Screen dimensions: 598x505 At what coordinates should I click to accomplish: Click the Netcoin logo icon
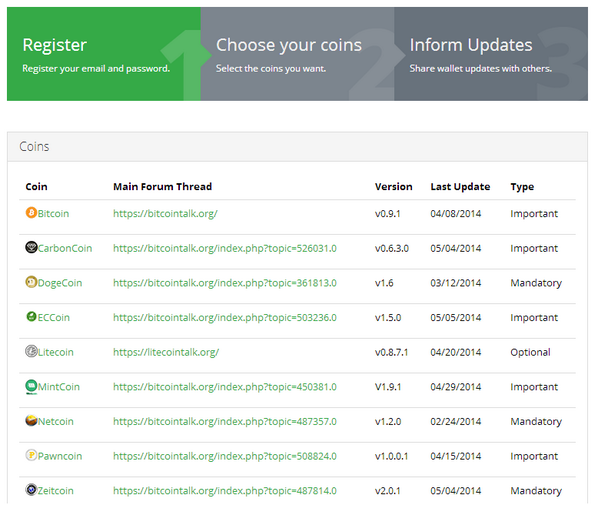31,420
